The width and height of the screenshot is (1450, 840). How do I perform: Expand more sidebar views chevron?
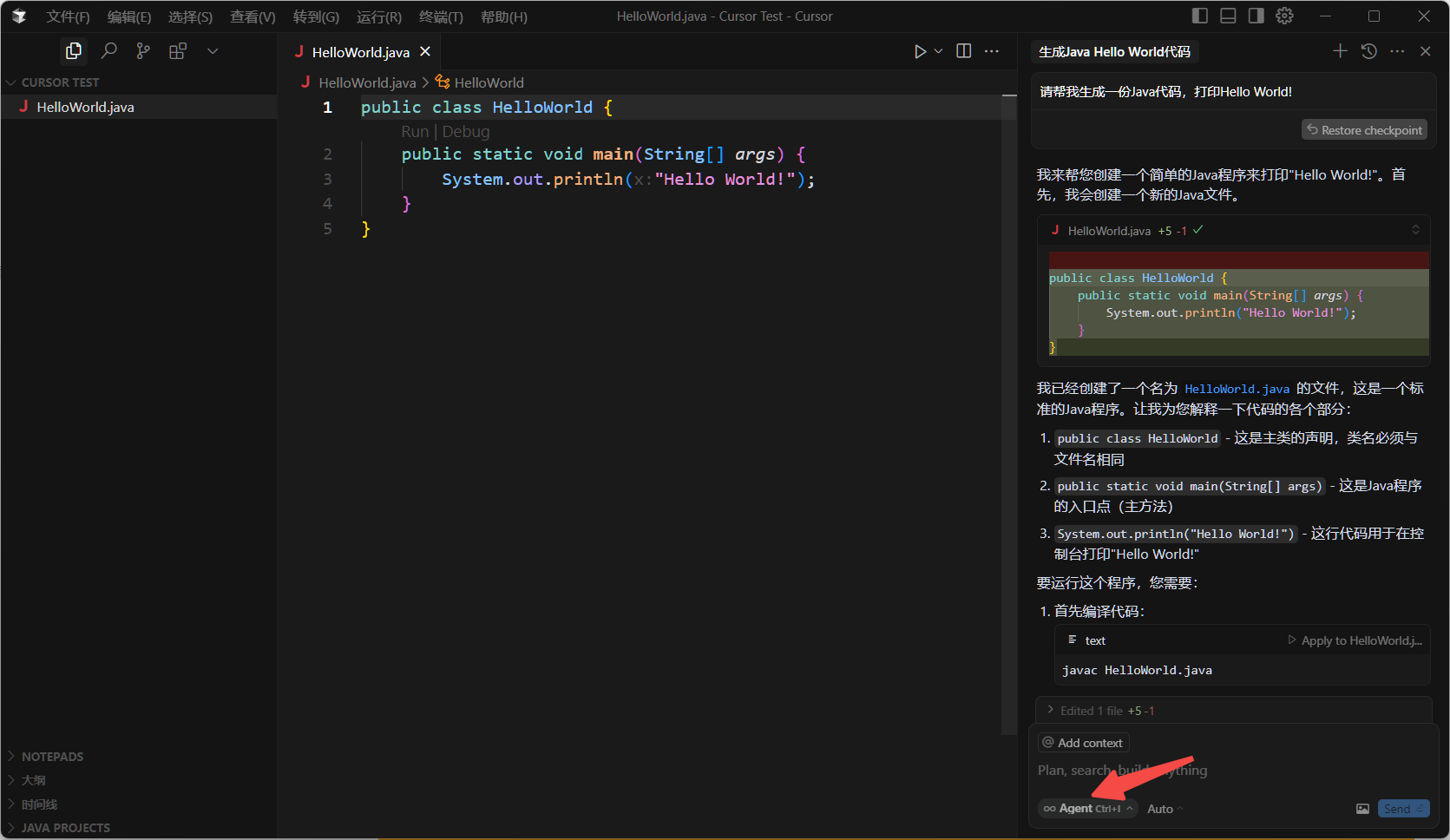click(213, 51)
